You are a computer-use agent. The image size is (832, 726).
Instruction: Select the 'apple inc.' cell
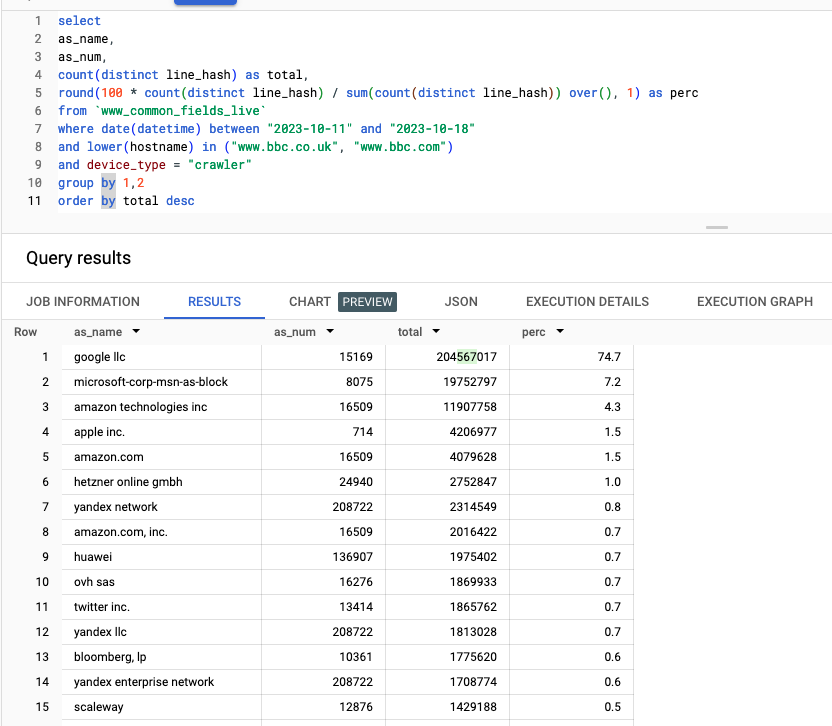161,431
